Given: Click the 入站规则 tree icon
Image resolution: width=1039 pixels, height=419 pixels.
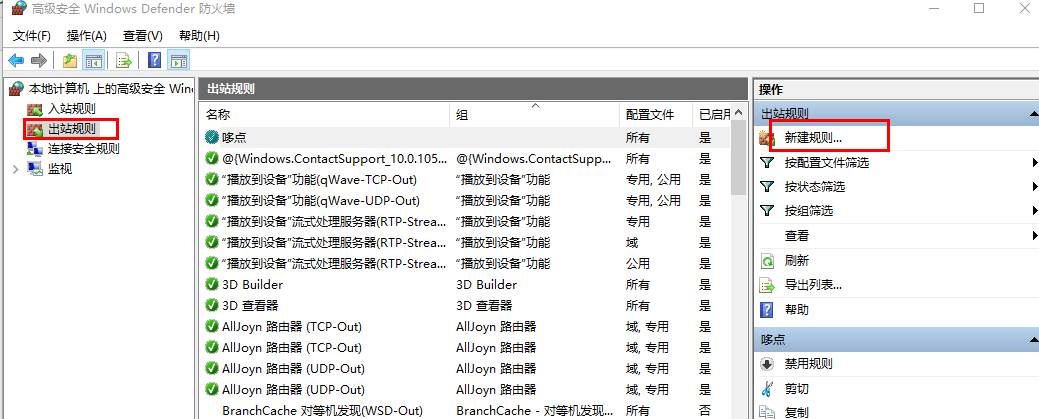Looking at the screenshot, I should 34,108.
